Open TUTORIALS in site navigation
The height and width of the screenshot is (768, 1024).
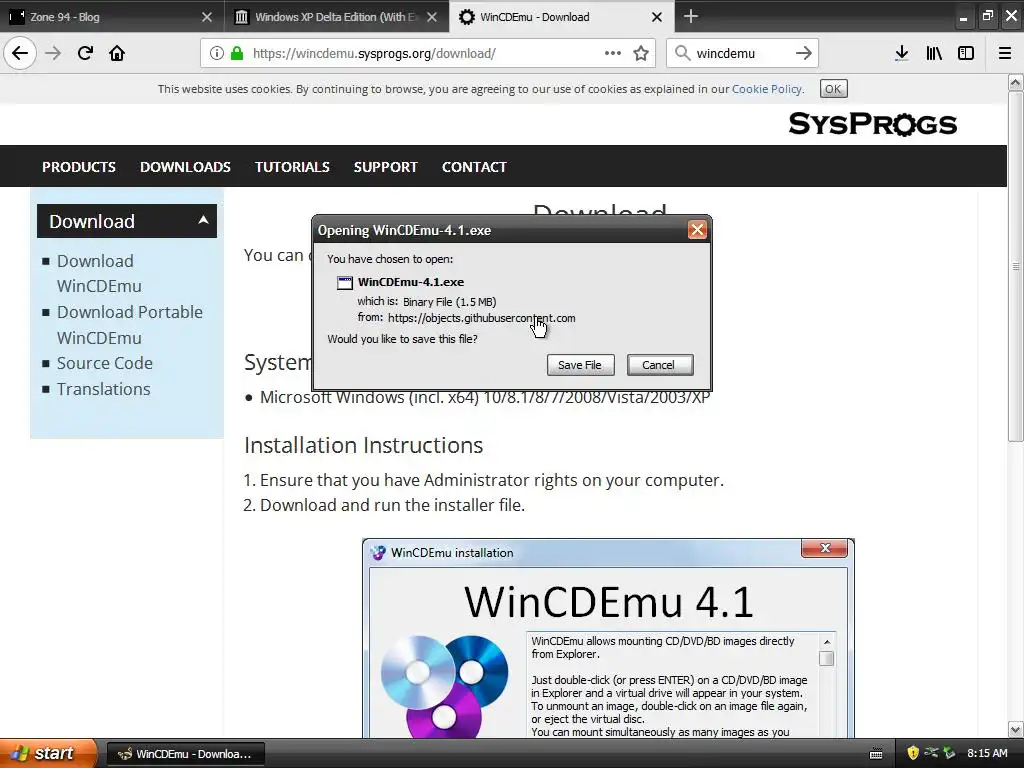click(292, 167)
